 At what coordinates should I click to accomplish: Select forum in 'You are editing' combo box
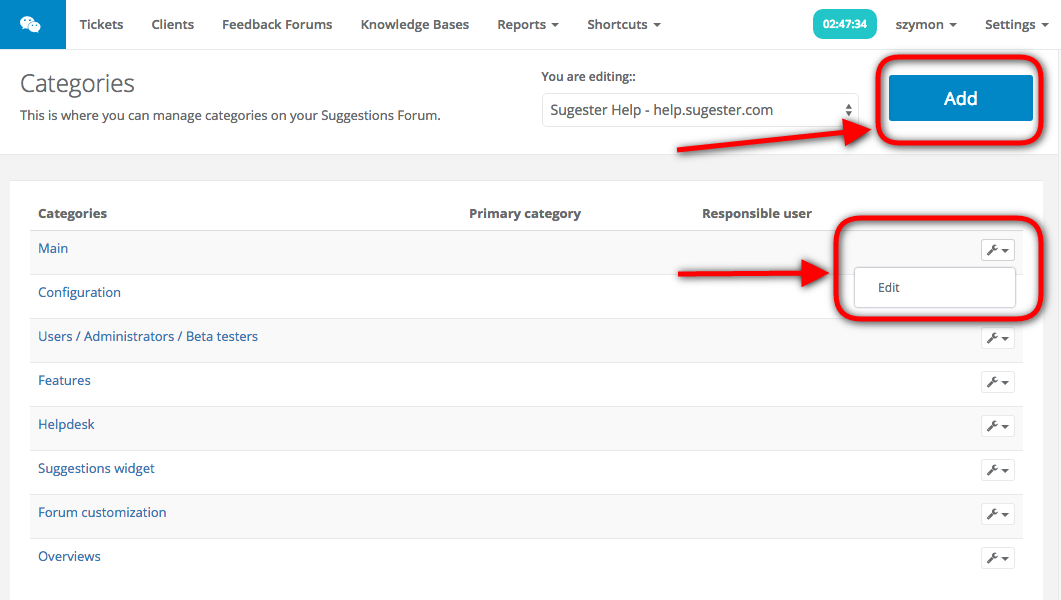coord(700,110)
